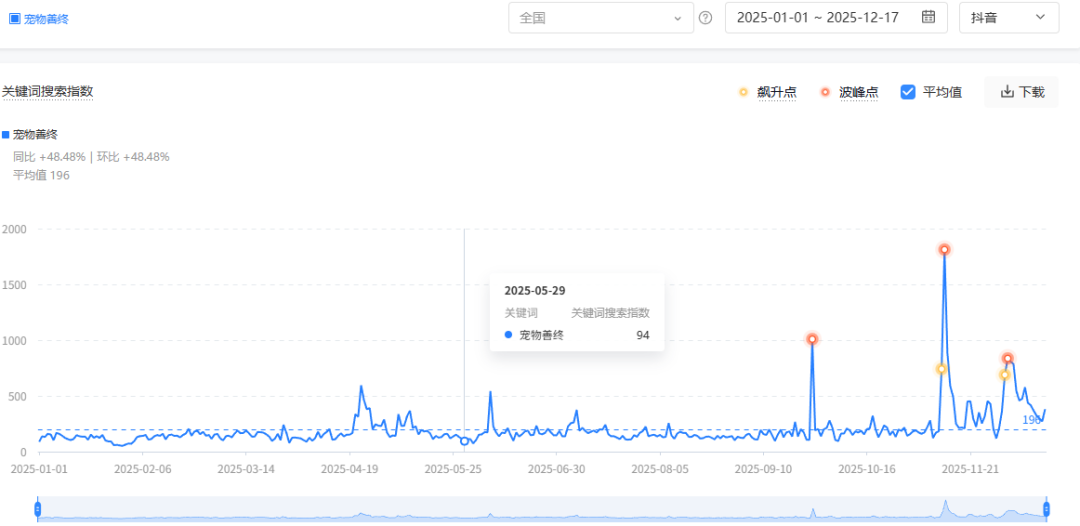The image size is (1080, 526).
Task: Click the 下载 download button
Action: (x=1021, y=92)
